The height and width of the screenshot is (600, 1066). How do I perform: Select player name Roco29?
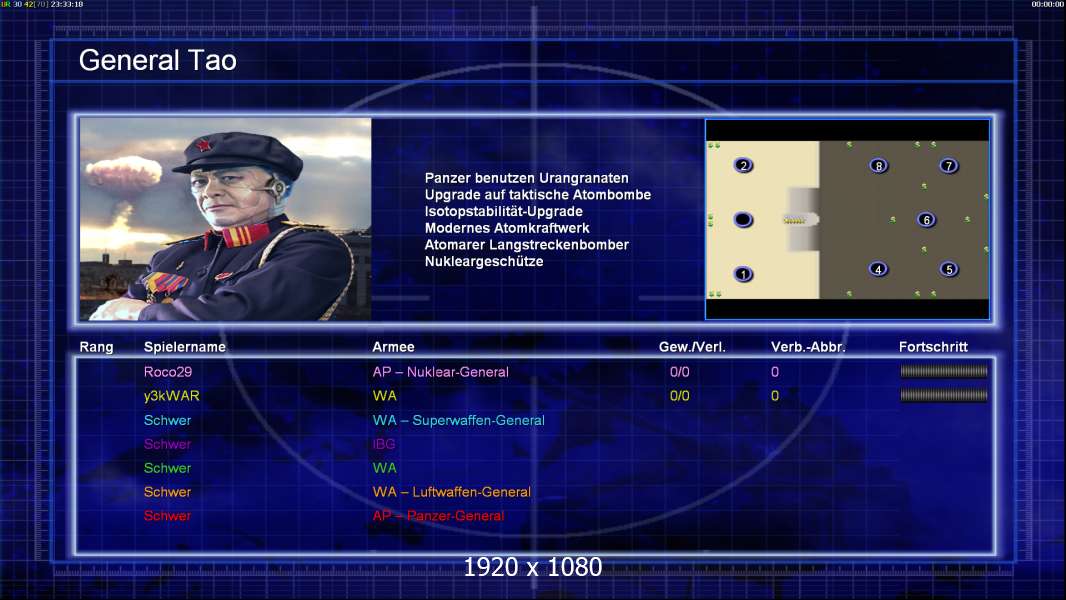click(168, 372)
